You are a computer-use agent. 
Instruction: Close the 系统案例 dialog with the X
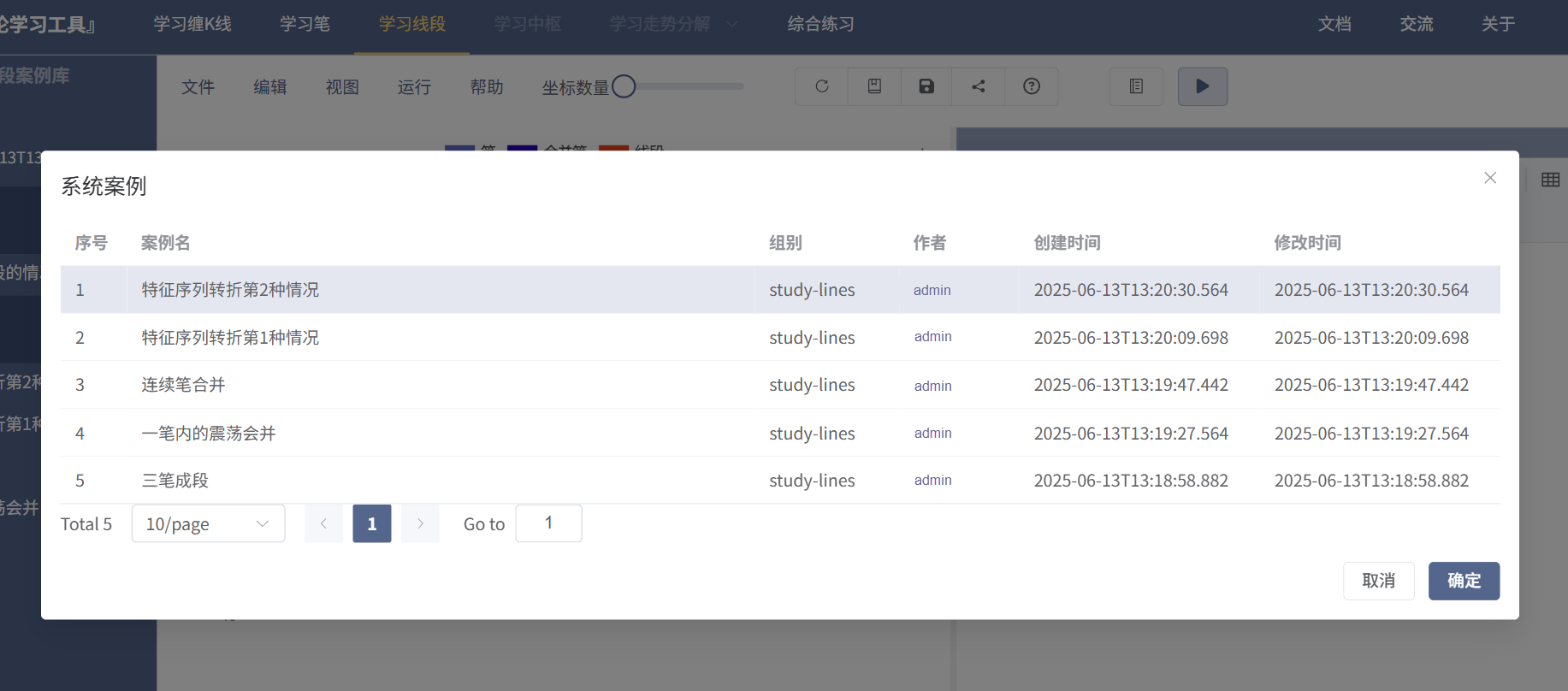point(1490,178)
